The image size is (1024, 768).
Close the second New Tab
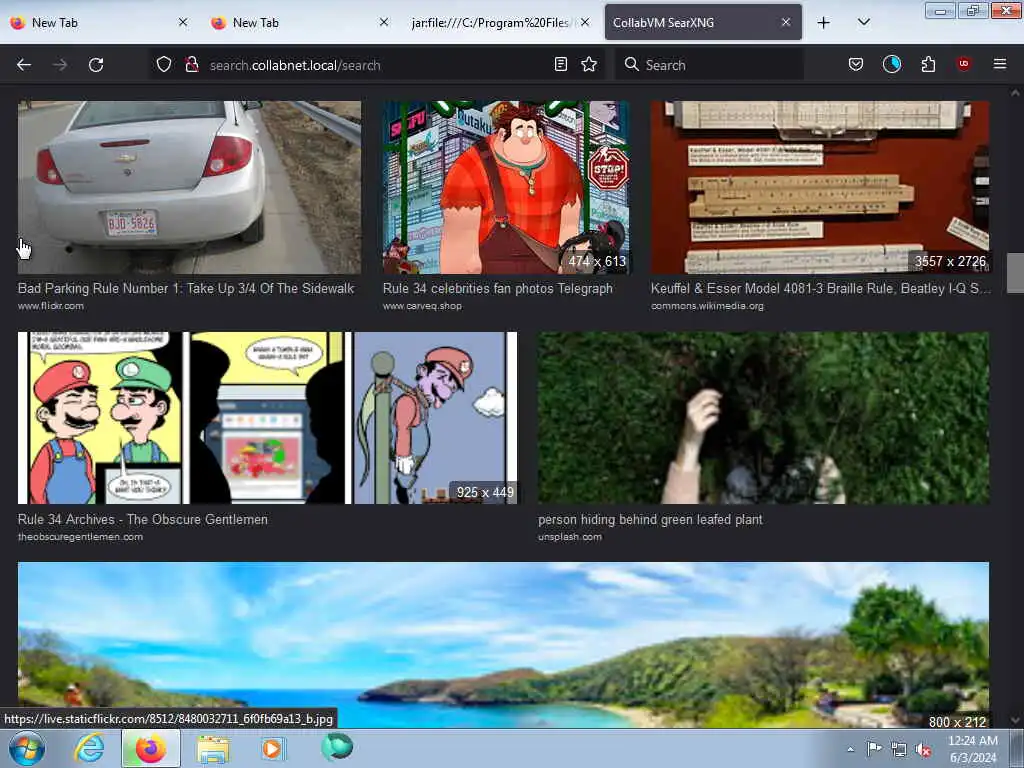point(384,22)
